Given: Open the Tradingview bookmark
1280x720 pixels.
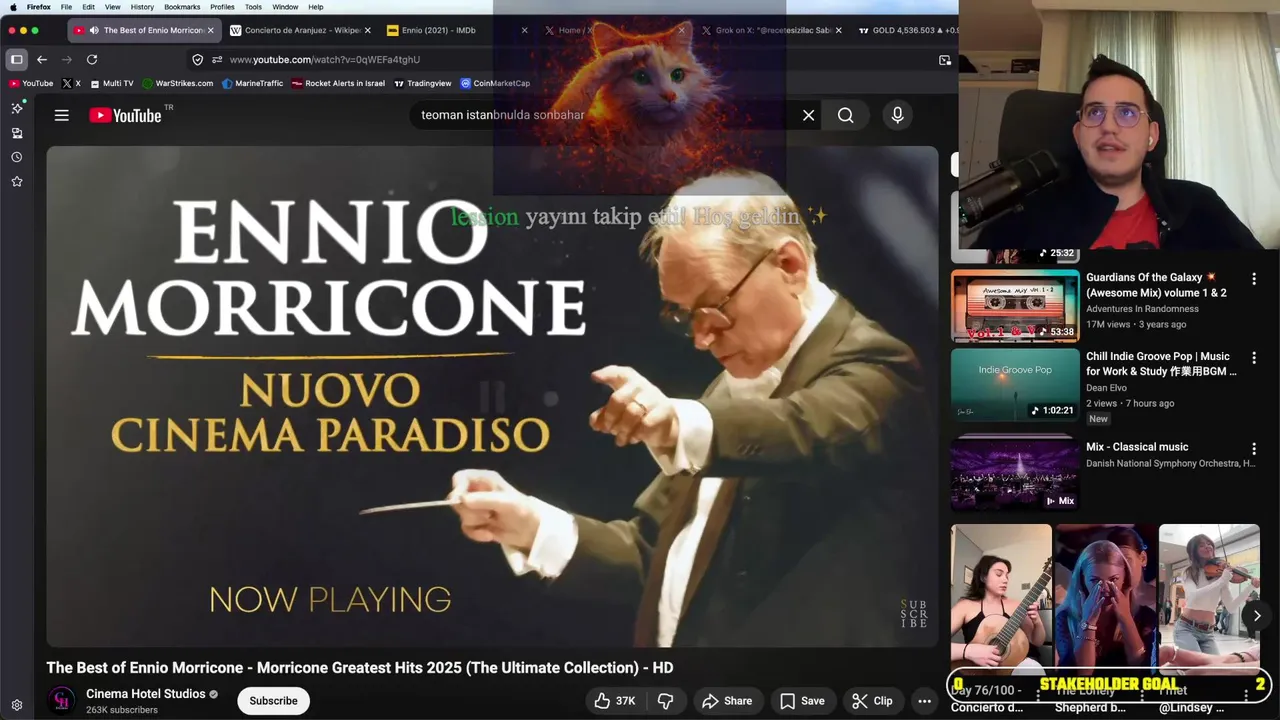Looking at the screenshot, I should pyautogui.click(x=423, y=84).
